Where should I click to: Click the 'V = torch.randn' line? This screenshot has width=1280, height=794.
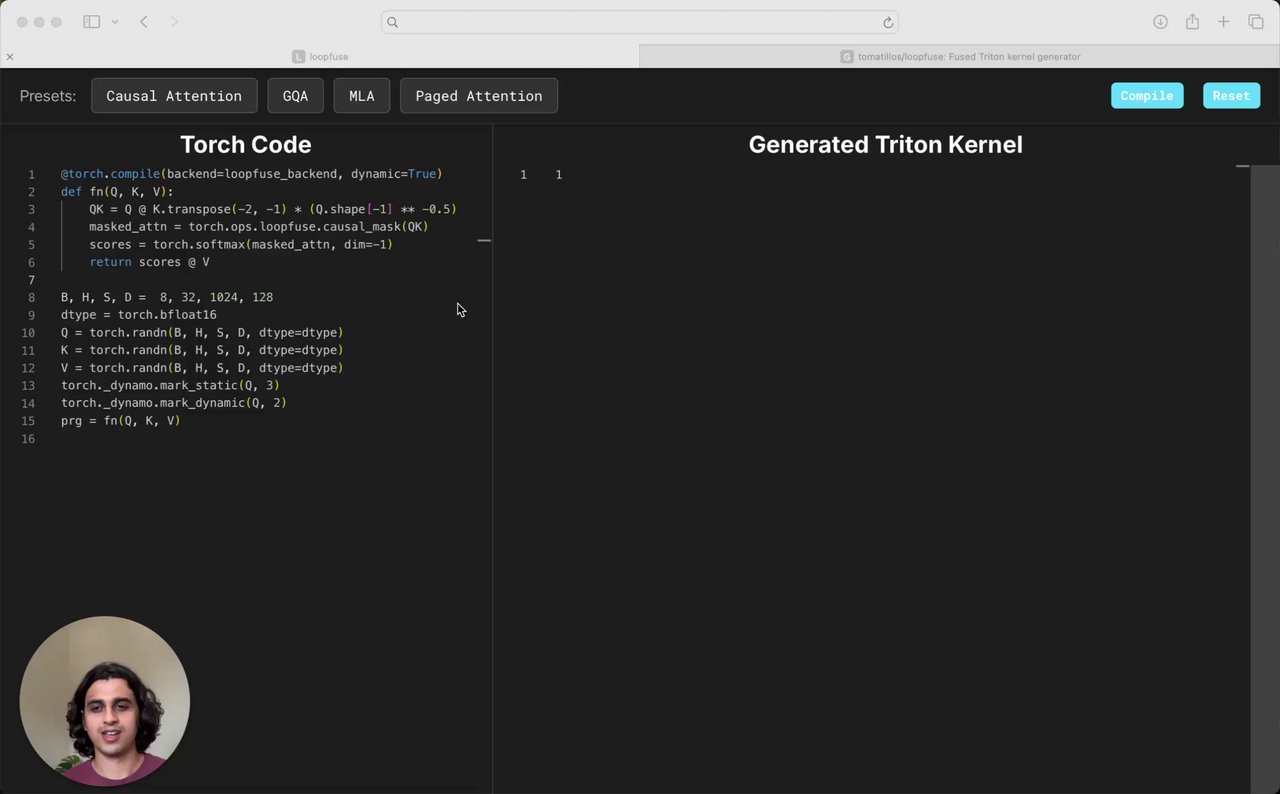(201, 368)
